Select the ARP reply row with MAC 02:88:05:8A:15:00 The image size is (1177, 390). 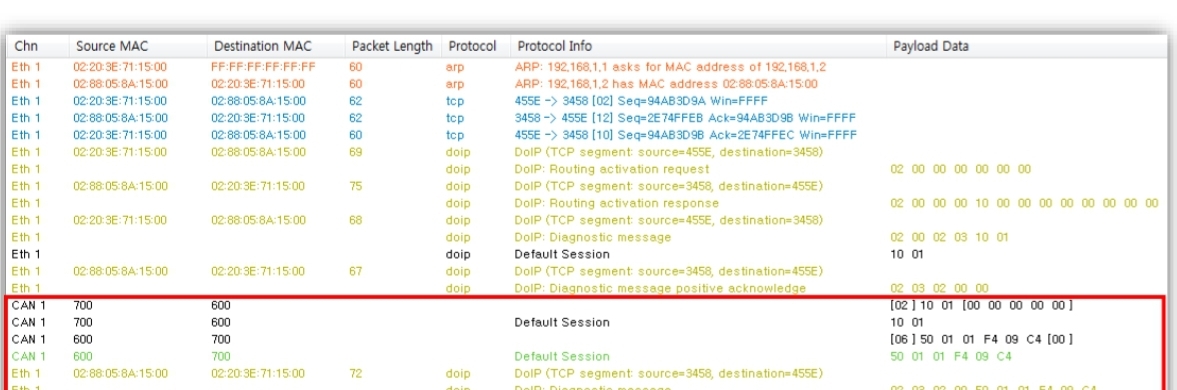tap(587, 84)
